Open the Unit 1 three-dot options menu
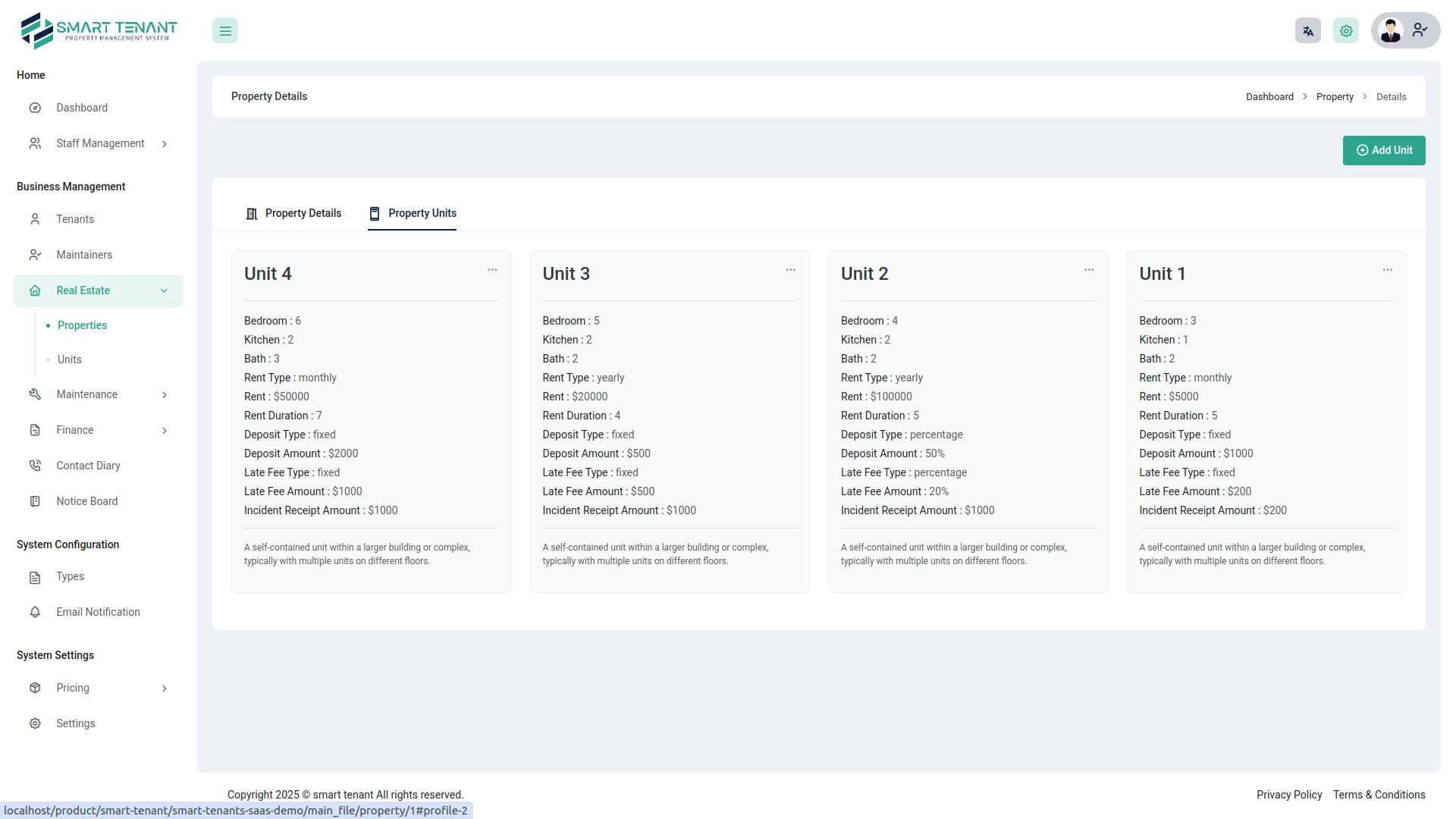 (1387, 270)
